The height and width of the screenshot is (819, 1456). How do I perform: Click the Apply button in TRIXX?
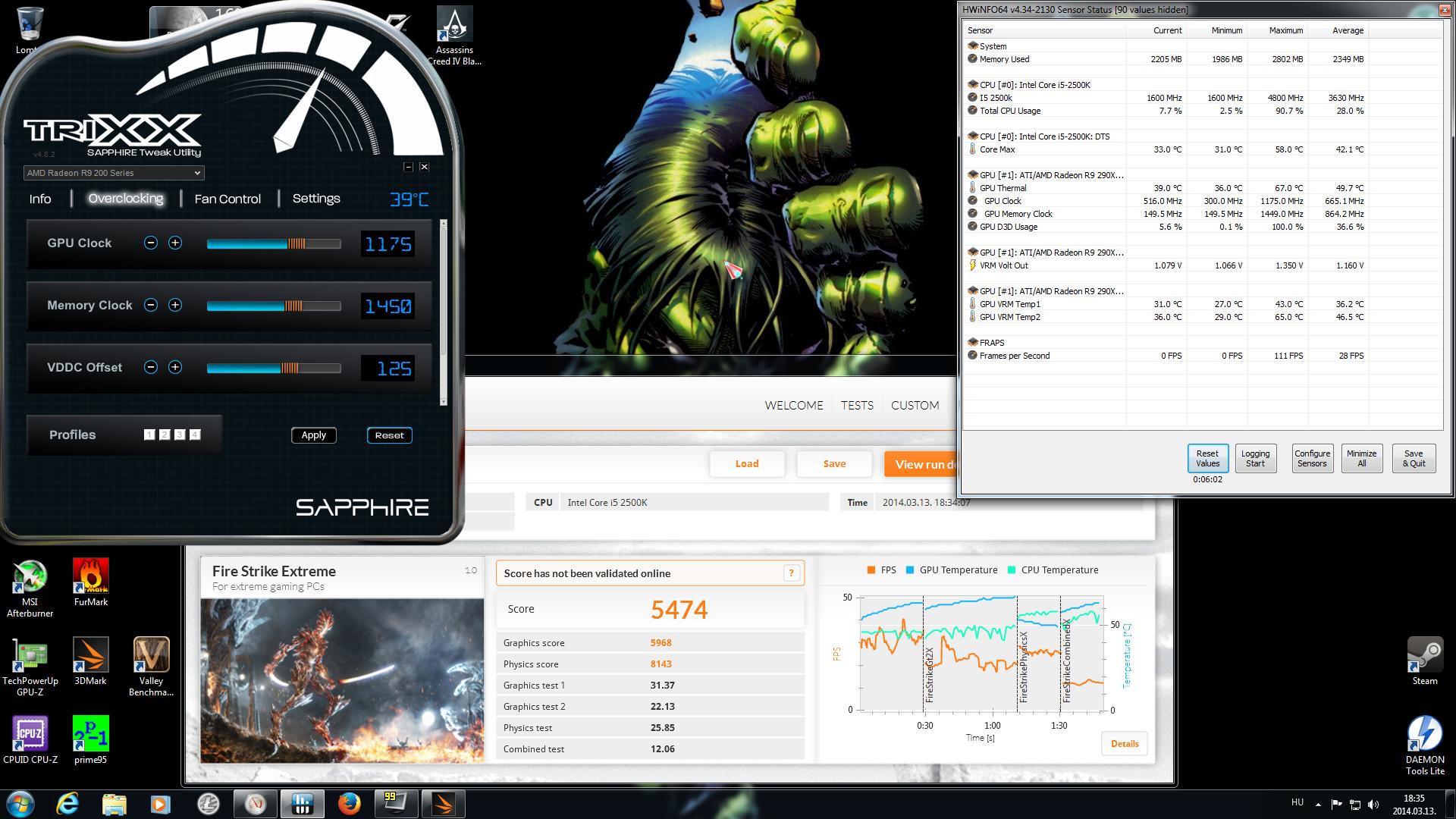click(x=314, y=435)
